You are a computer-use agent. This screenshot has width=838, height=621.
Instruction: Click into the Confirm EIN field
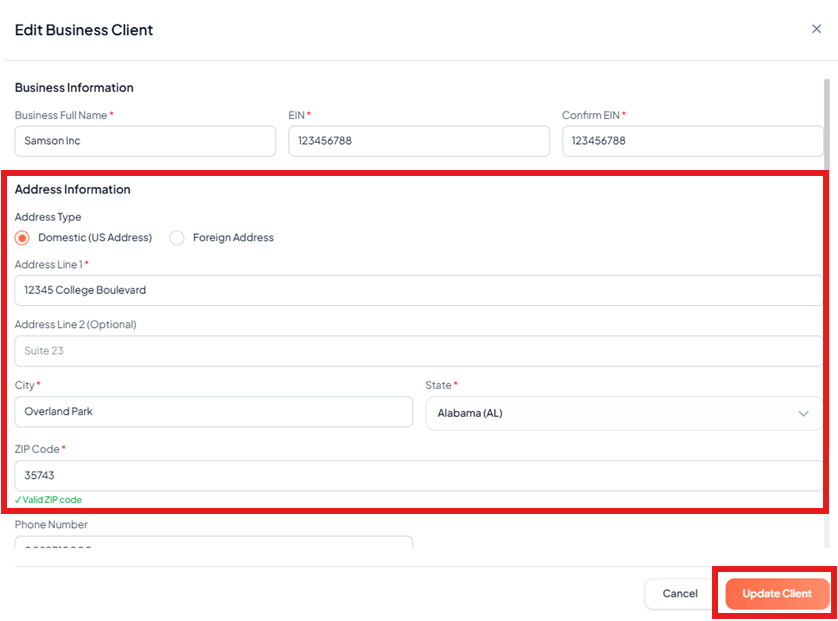pyautogui.click(x=692, y=141)
